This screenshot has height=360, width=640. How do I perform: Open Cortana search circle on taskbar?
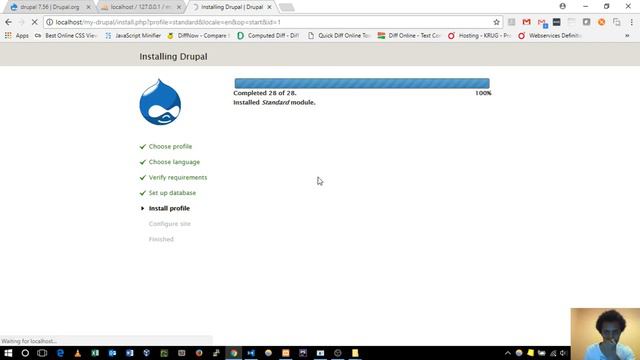click(x=25, y=353)
